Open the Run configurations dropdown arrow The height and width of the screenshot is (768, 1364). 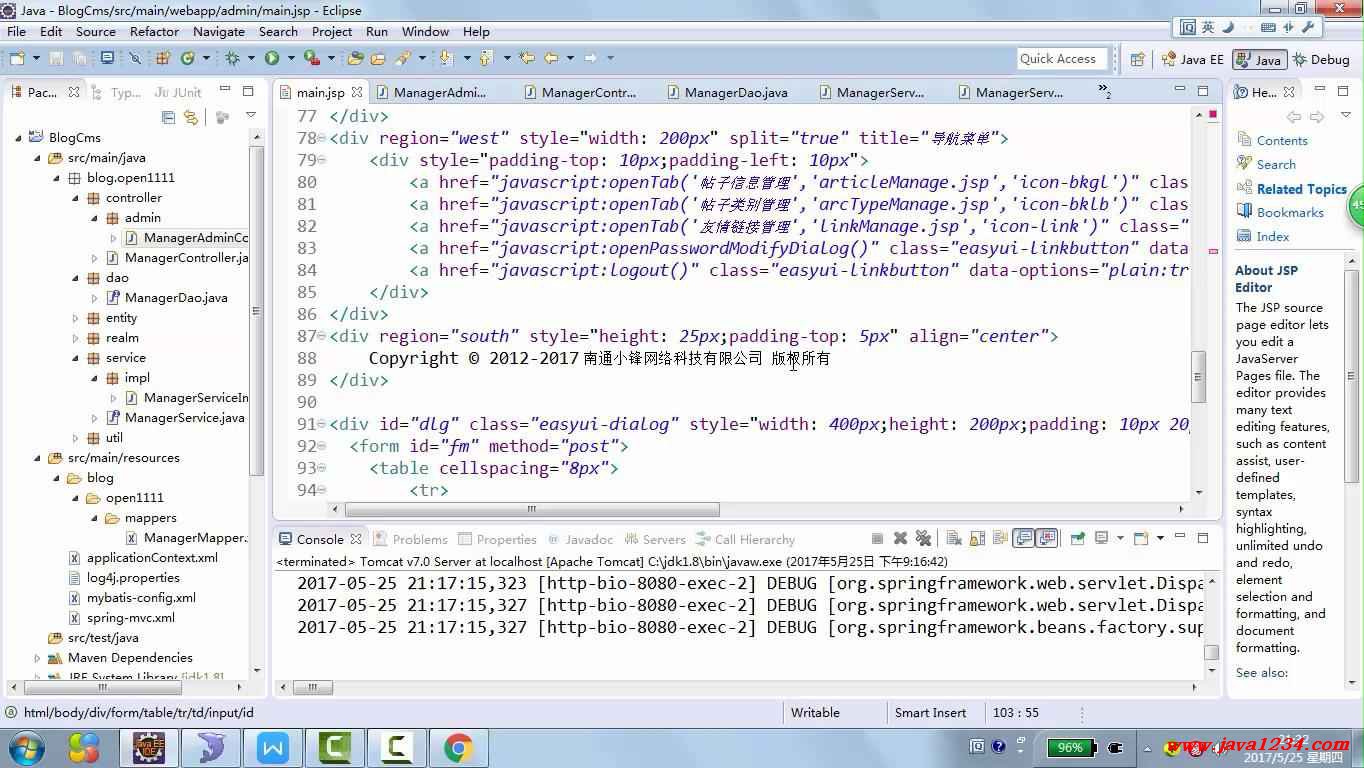291,58
